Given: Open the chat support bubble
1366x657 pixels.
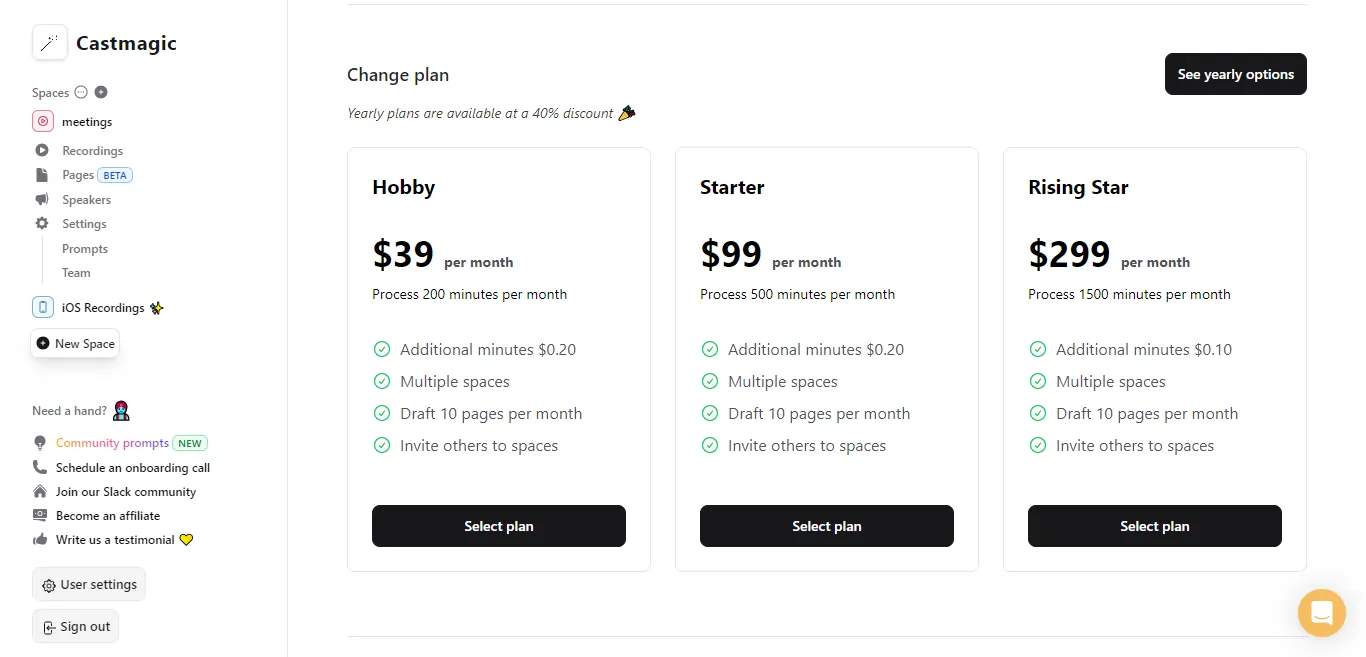Looking at the screenshot, I should click(1321, 612).
